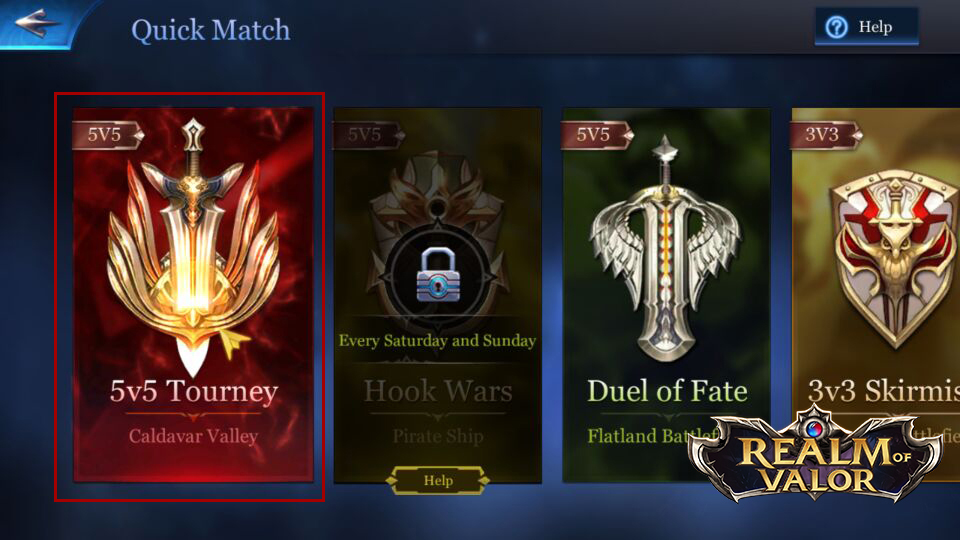Click the Every Saturday and Sunday notice
The width and height of the screenshot is (960, 540).
(x=437, y=340)
